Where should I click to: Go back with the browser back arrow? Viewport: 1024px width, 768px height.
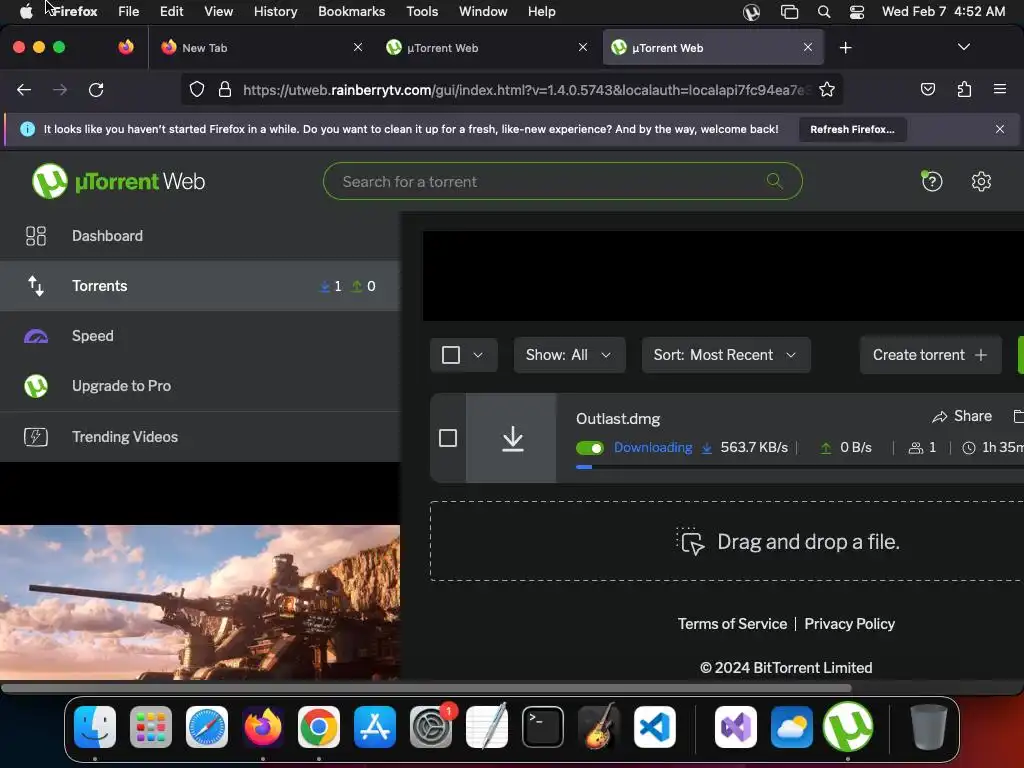click(24, 89)
